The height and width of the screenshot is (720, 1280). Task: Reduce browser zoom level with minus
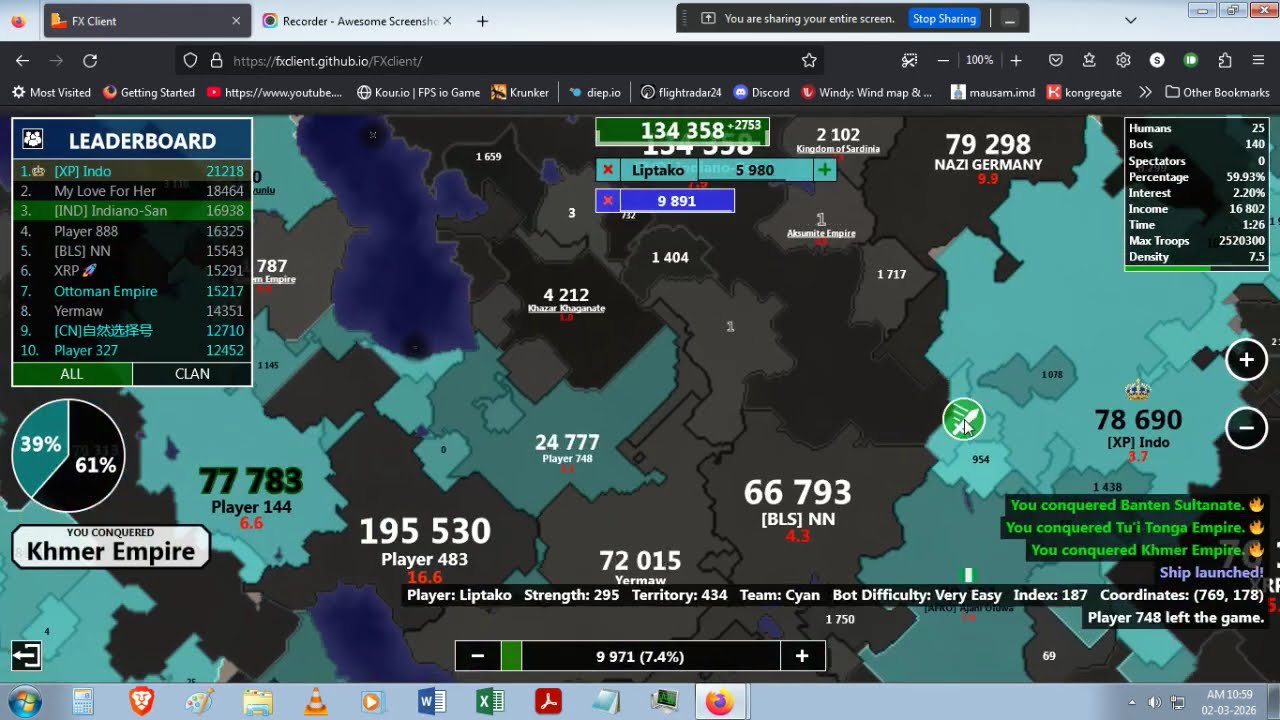(x=943, y=61)
